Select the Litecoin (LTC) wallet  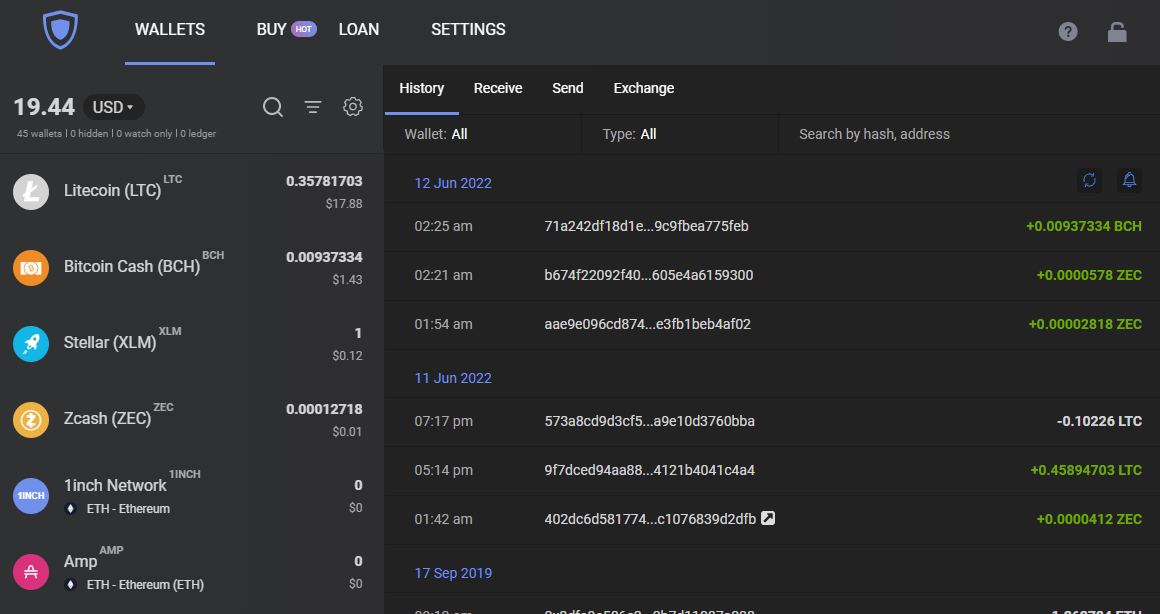coord(192,192)
